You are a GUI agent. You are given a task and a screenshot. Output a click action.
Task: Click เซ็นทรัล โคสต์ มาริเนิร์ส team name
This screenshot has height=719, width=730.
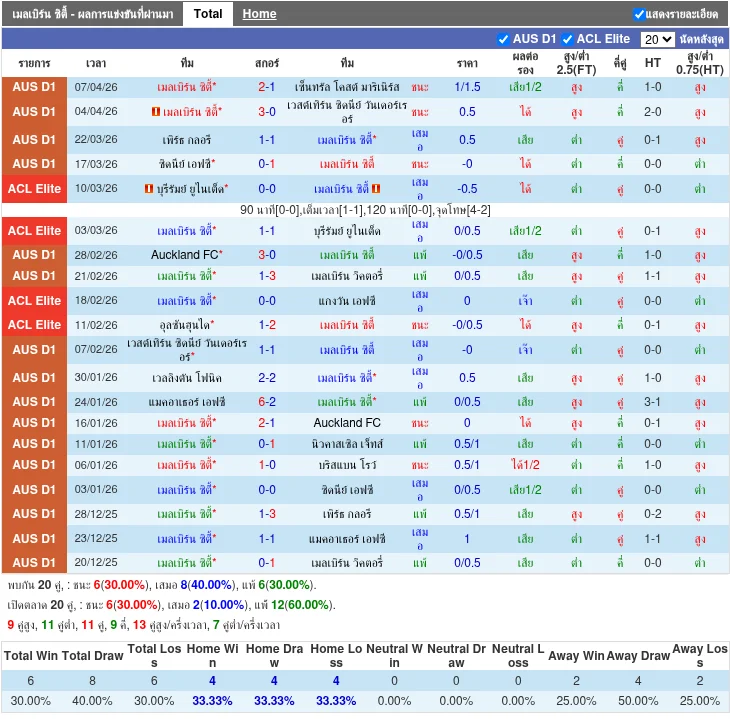click(347, 87)
